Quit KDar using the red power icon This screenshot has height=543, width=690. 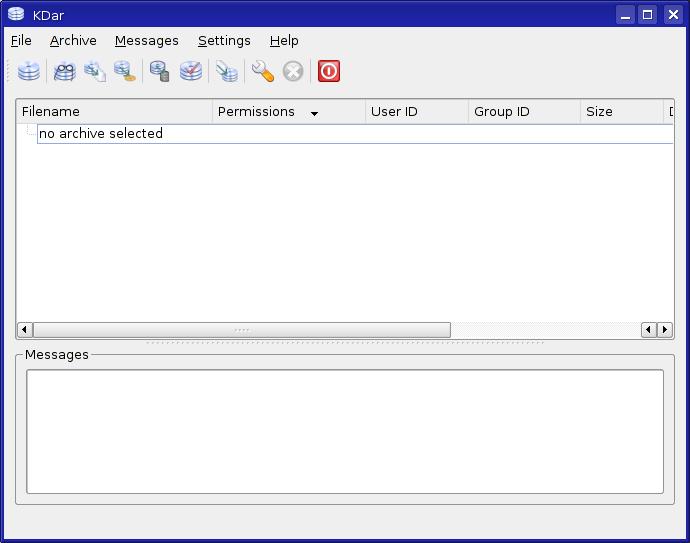[329, 71]
